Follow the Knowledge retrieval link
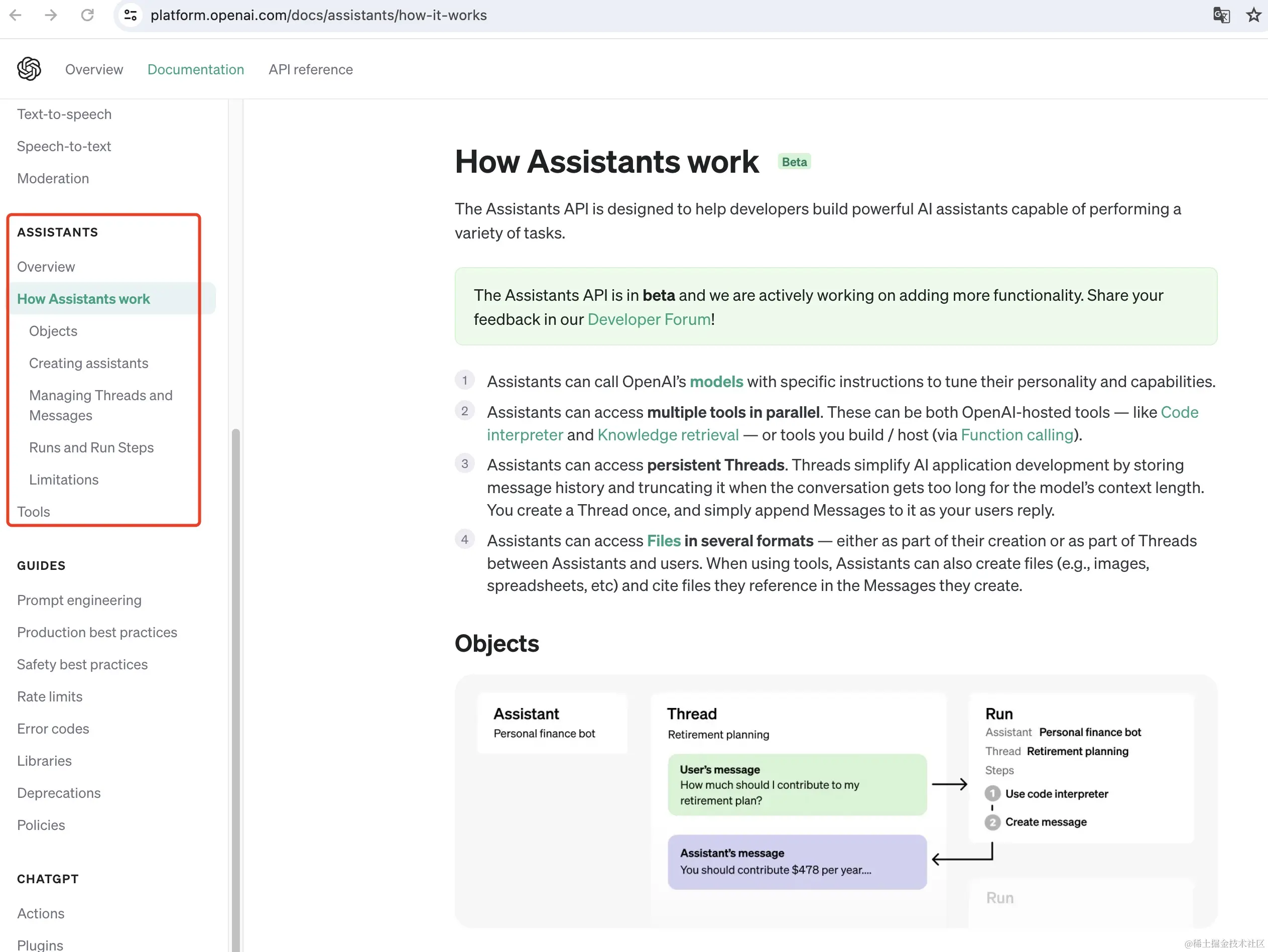The width and height of the screenshot is (1268, 952). 668,435
